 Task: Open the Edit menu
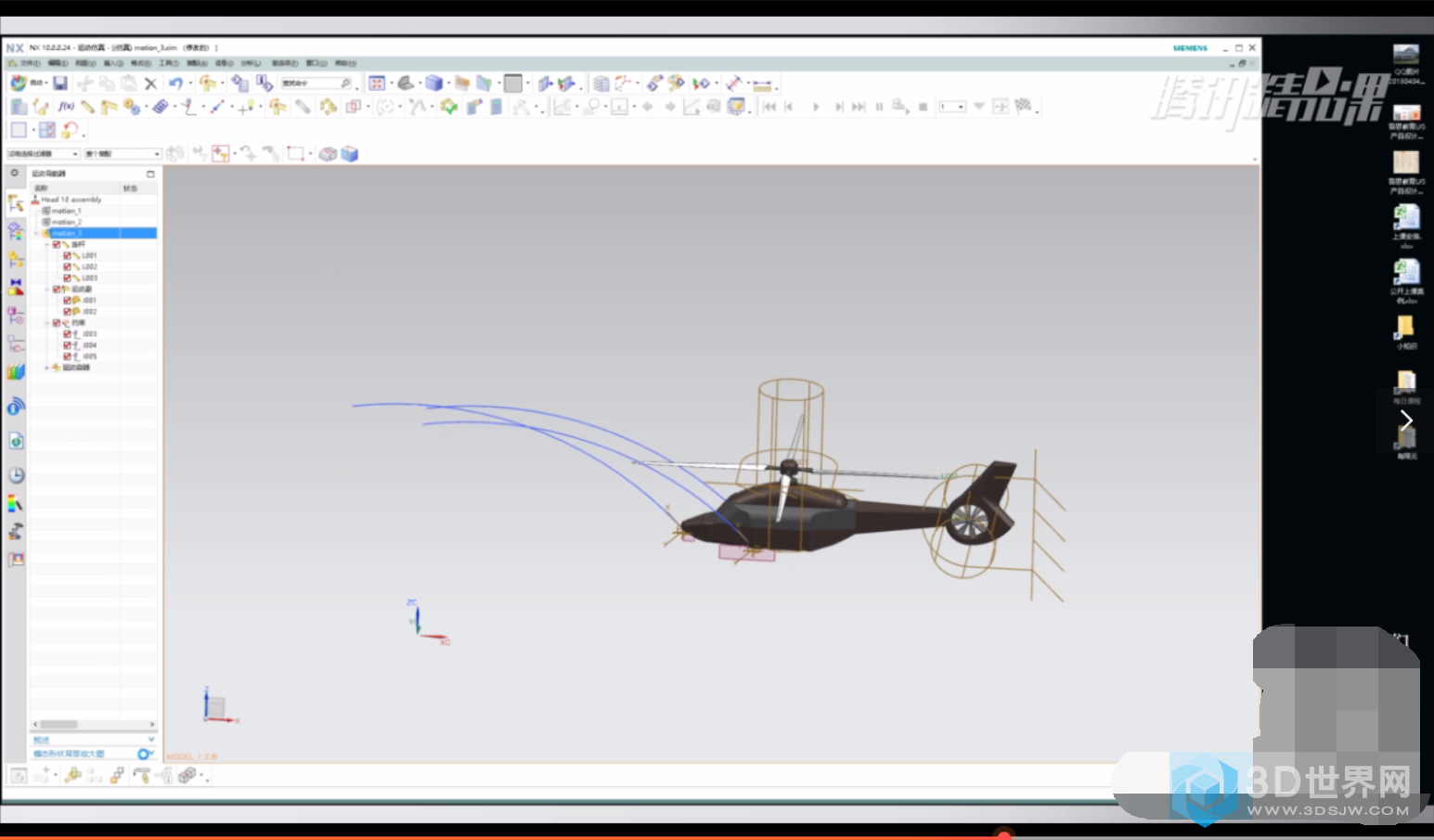coord(58,63)
